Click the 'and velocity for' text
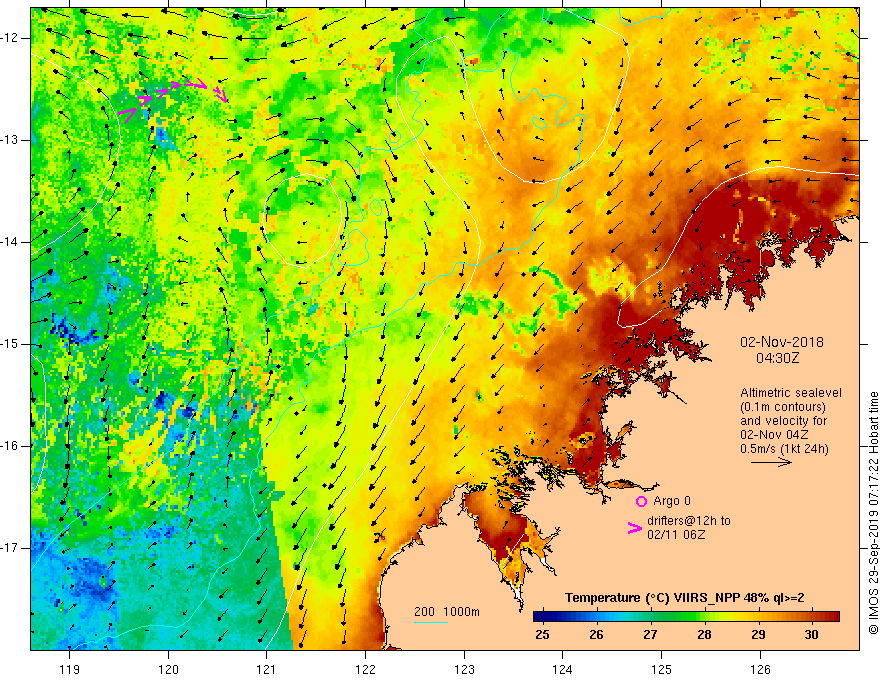 pyautogui.click(x=783, y=421)
